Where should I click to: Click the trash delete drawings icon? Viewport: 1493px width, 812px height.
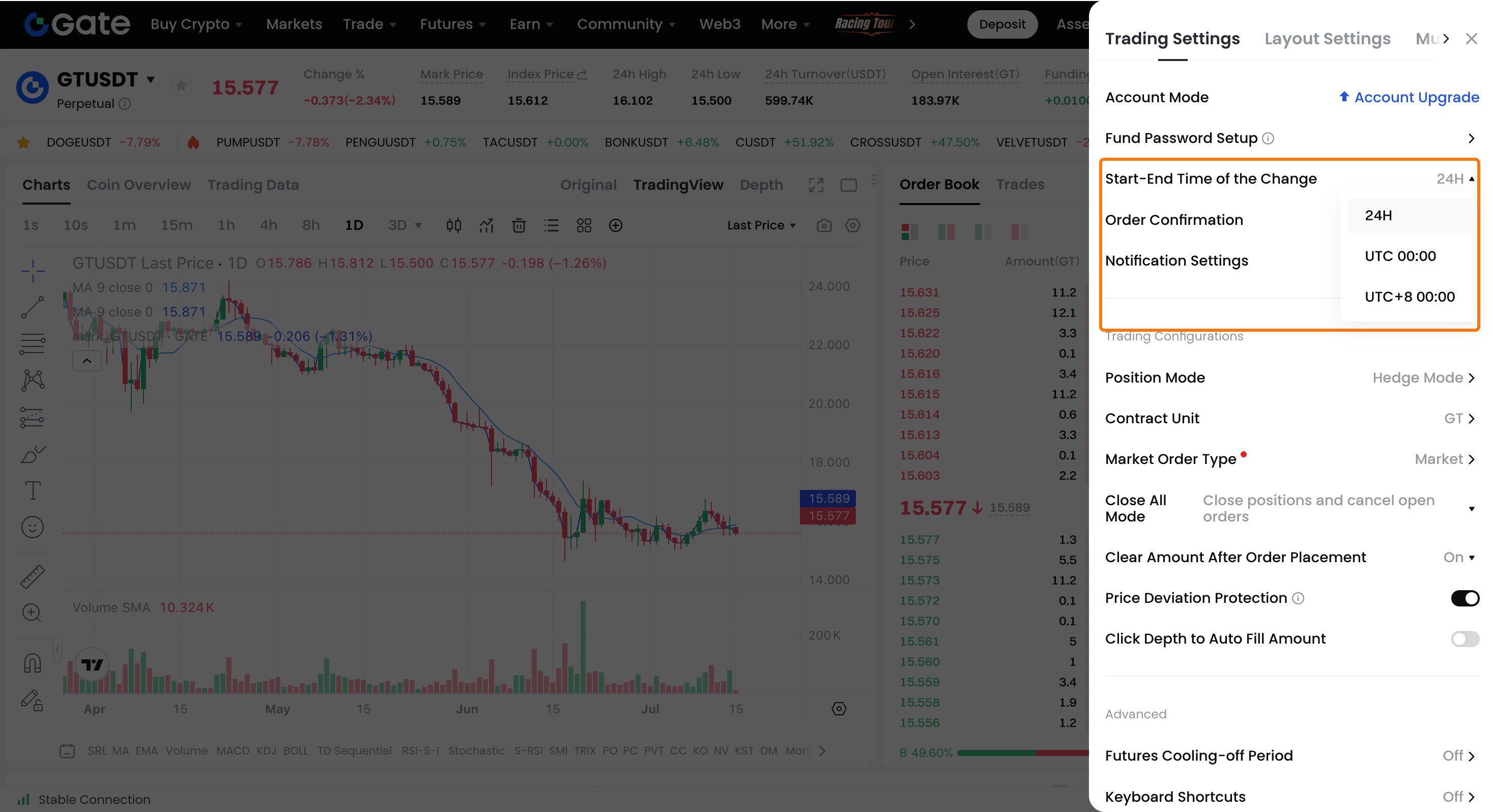[519, 225]
